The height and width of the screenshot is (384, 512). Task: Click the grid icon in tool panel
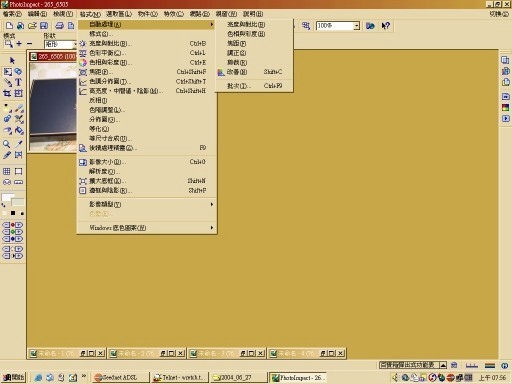(7, 171)
